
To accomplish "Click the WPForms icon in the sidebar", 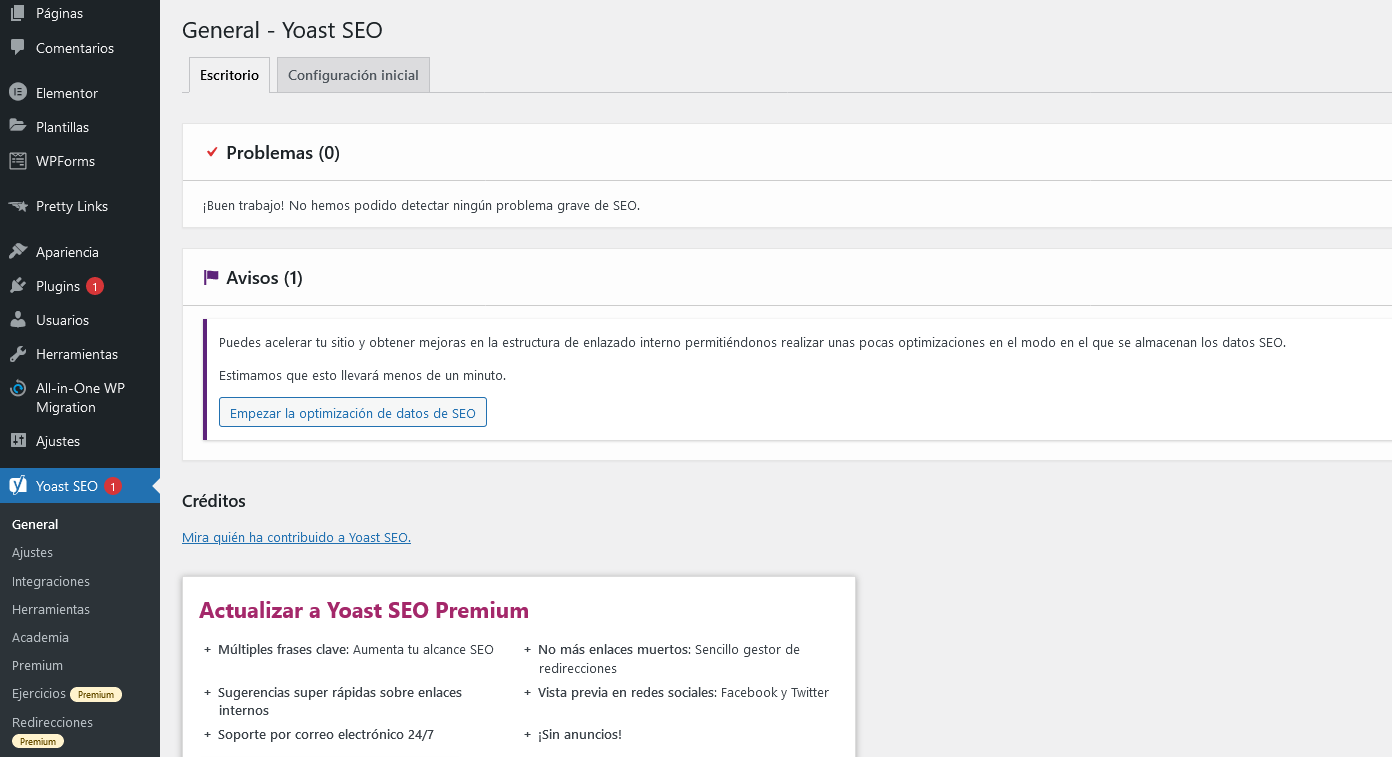I will tap(17, 161).
